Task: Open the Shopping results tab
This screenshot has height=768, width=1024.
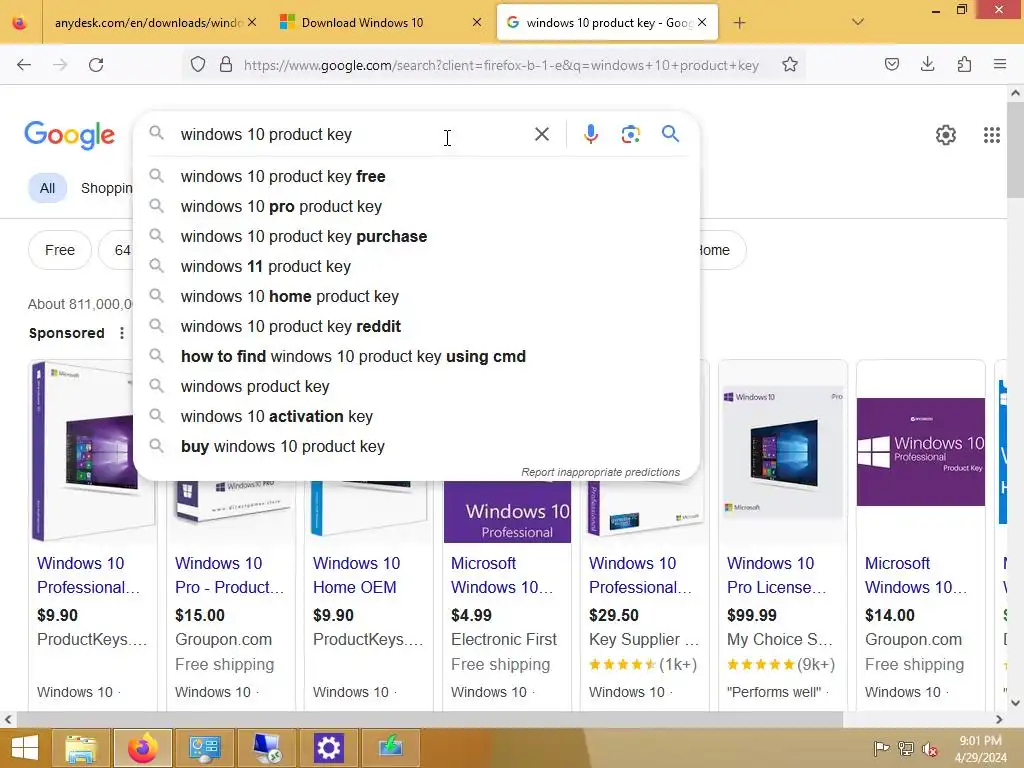Action: [106, 189]
